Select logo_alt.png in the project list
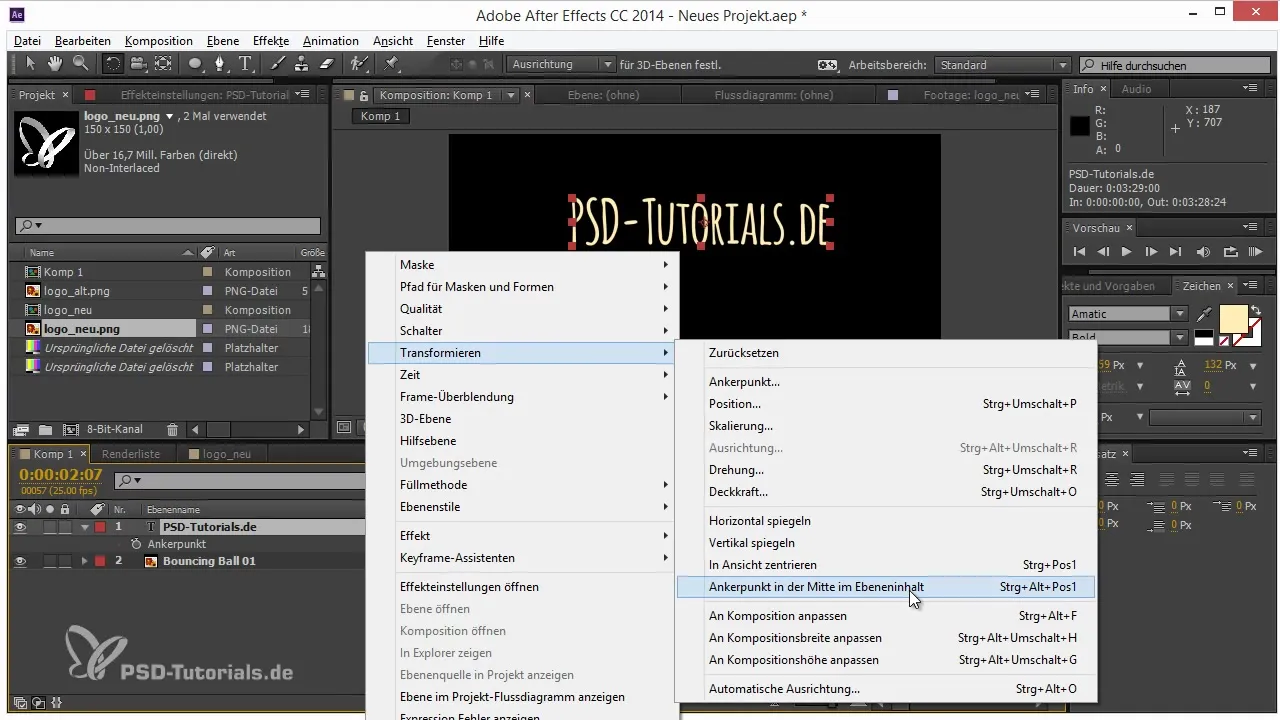 (x=76, y=291)
